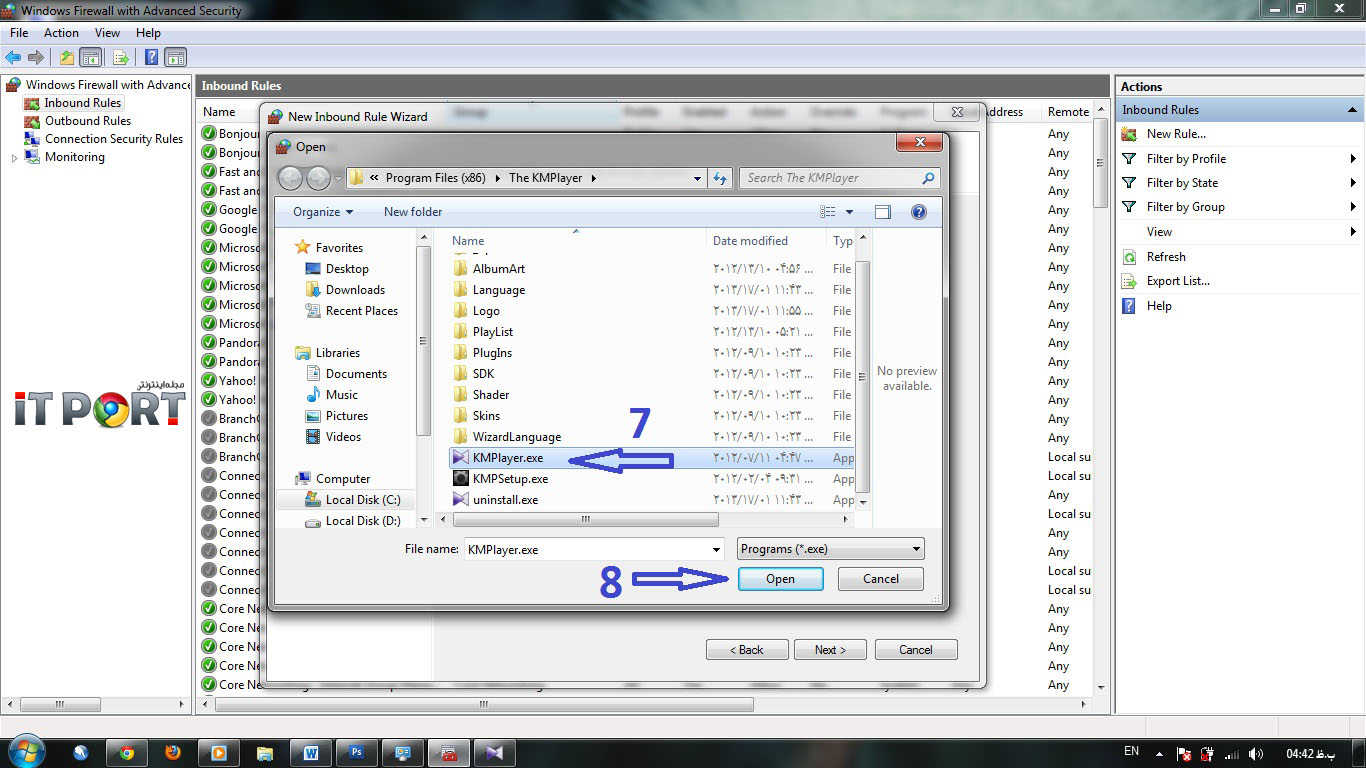Click the Change your view icon
Viewport: 1366px width, 768px height.
click(x=828, y=212)
